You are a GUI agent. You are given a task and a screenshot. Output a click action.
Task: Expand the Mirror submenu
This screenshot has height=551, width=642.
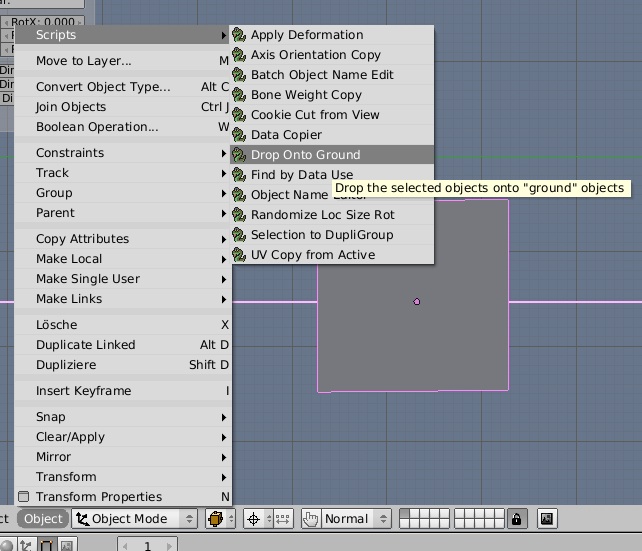[x=123, y=457]
